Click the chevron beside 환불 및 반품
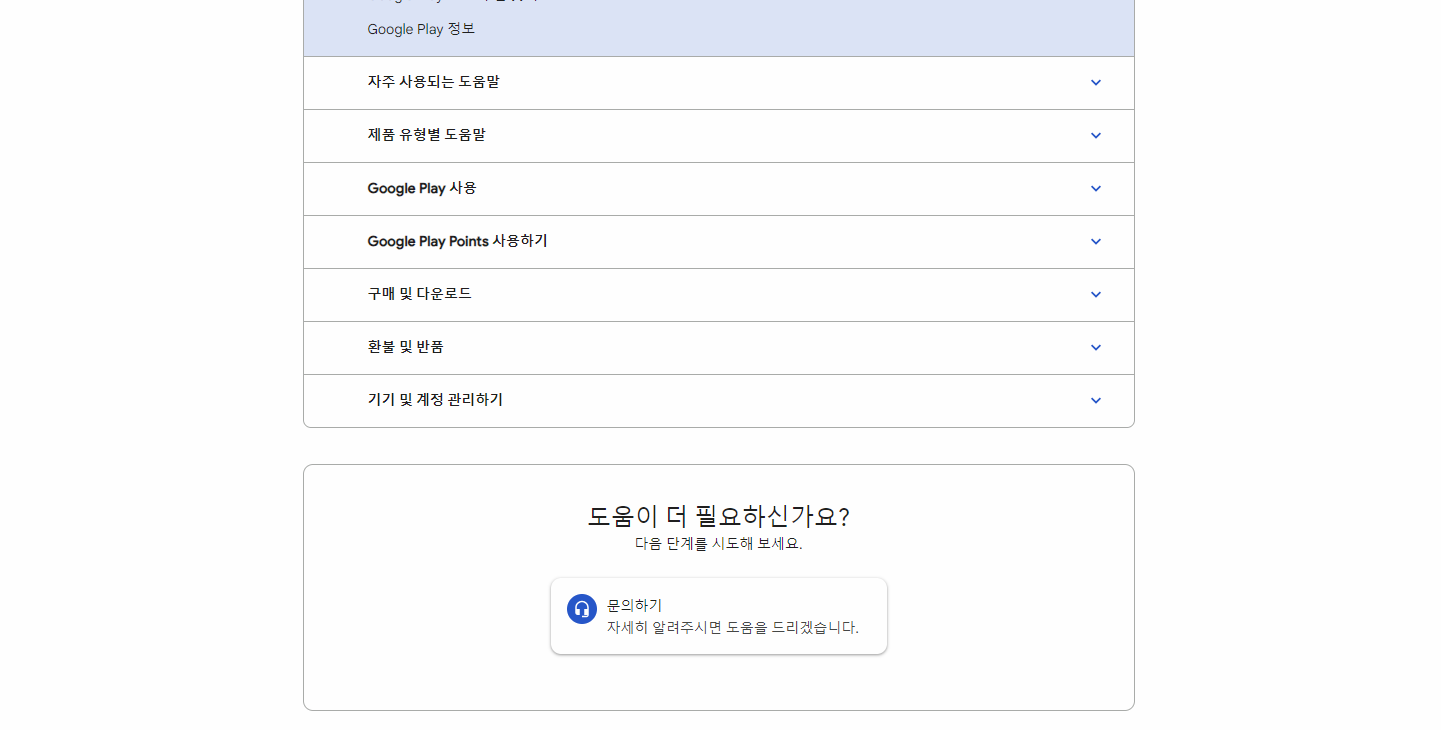Image resolution: width=1441 pixels, height=730 pixels. [x=1095, y=347]
